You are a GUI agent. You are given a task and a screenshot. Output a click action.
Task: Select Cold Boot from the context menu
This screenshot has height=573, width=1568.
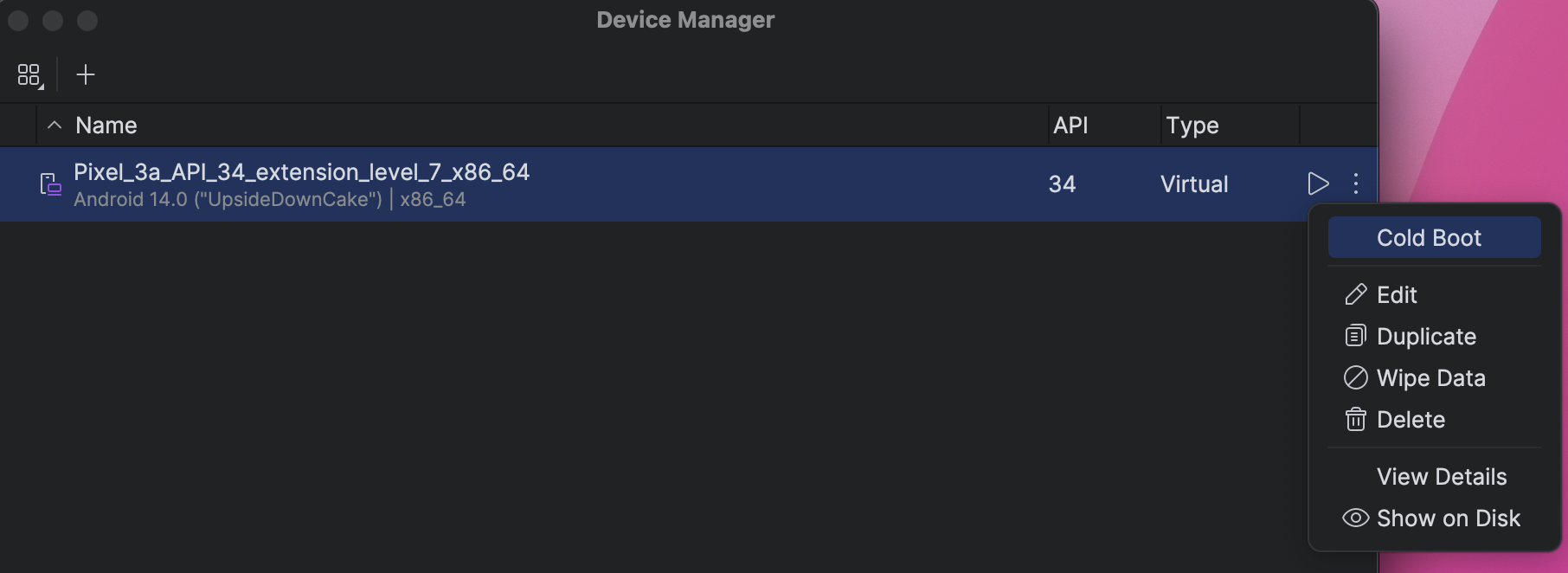coord(1429,238)
